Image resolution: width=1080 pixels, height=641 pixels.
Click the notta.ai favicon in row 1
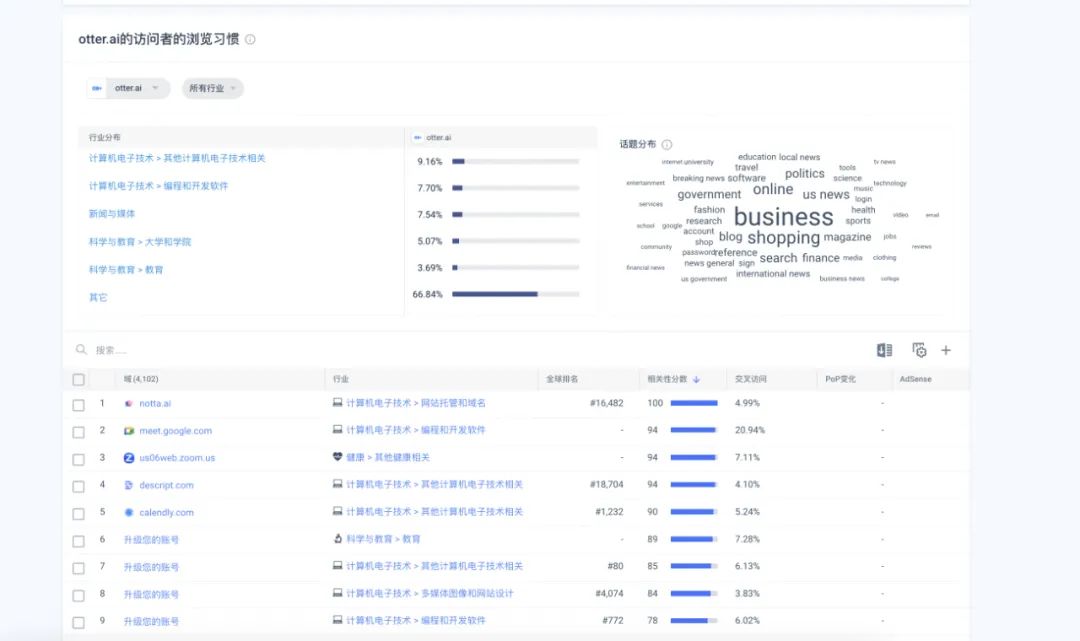[128, 403]
